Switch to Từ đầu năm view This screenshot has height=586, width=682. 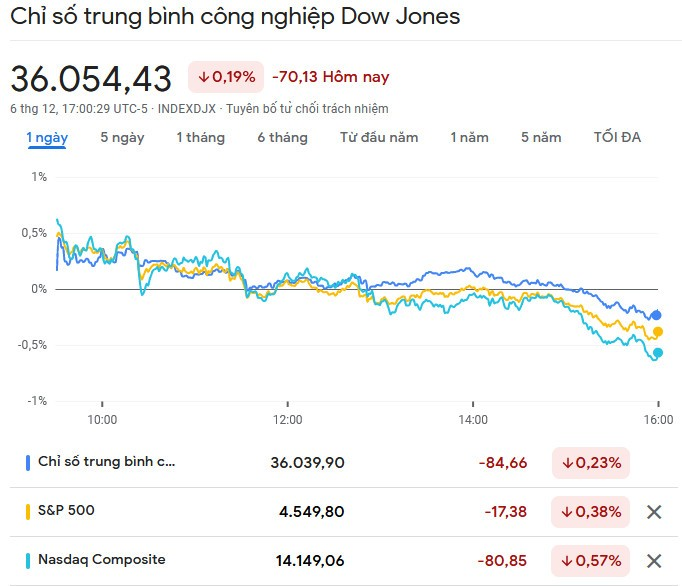pos(379,138)
